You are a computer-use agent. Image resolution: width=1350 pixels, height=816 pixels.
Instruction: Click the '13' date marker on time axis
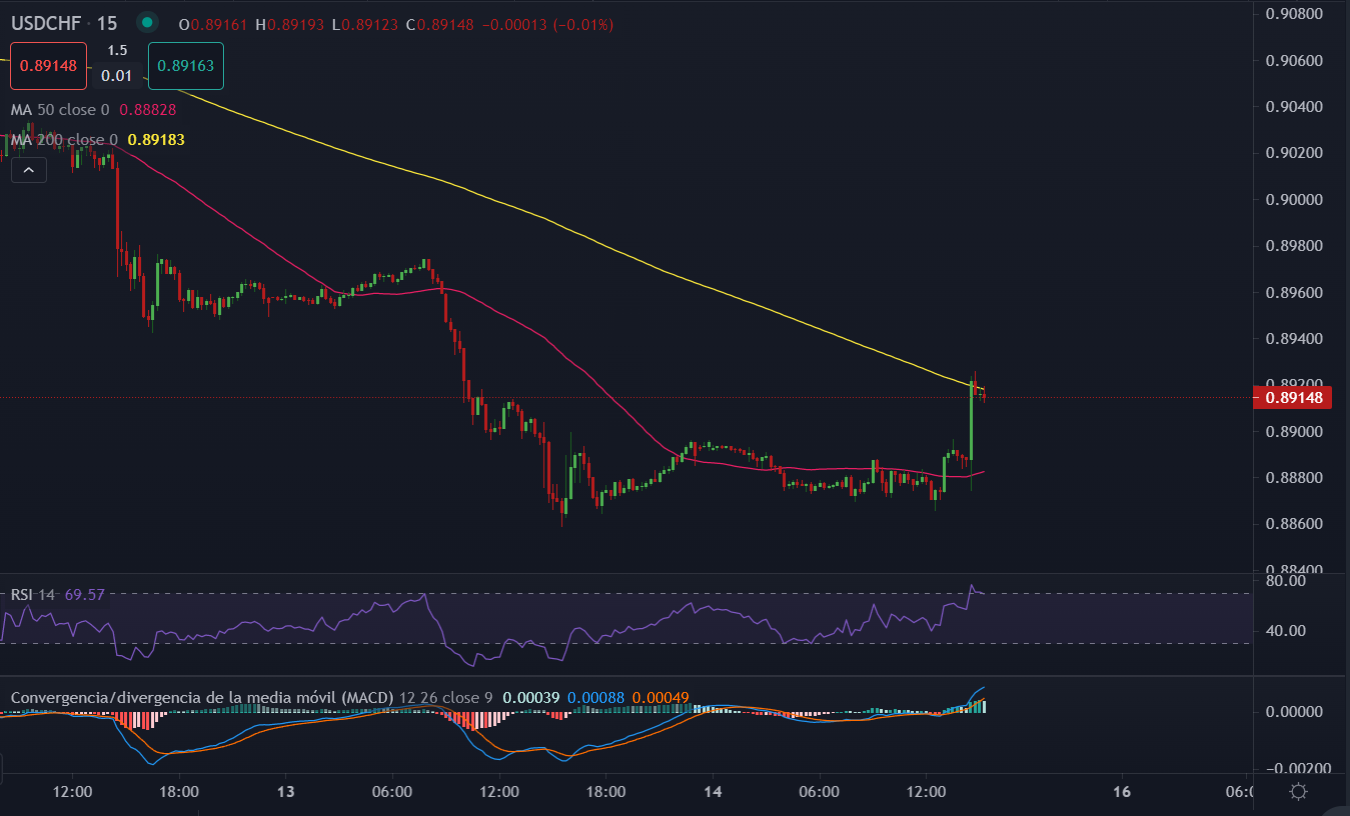pos(286,792)
